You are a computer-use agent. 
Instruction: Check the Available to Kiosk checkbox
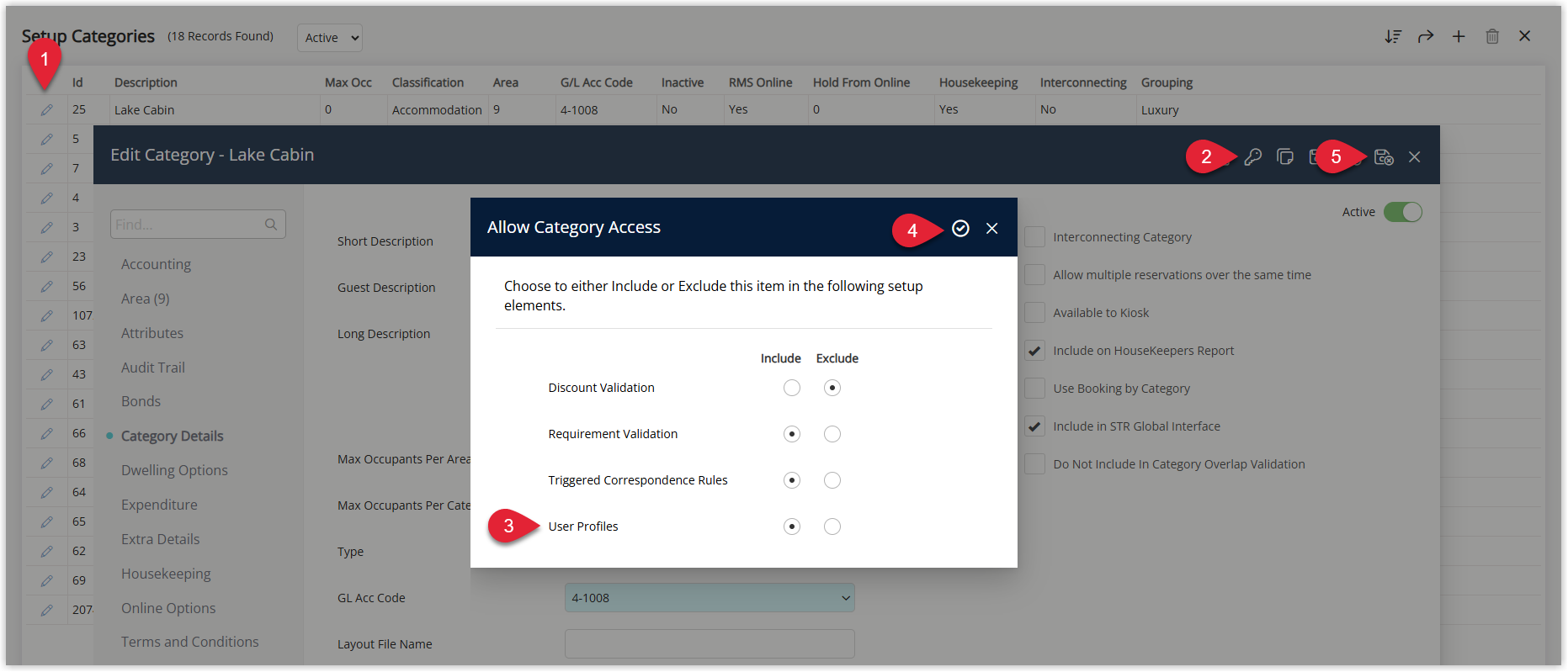click(x=1035, y=313)
